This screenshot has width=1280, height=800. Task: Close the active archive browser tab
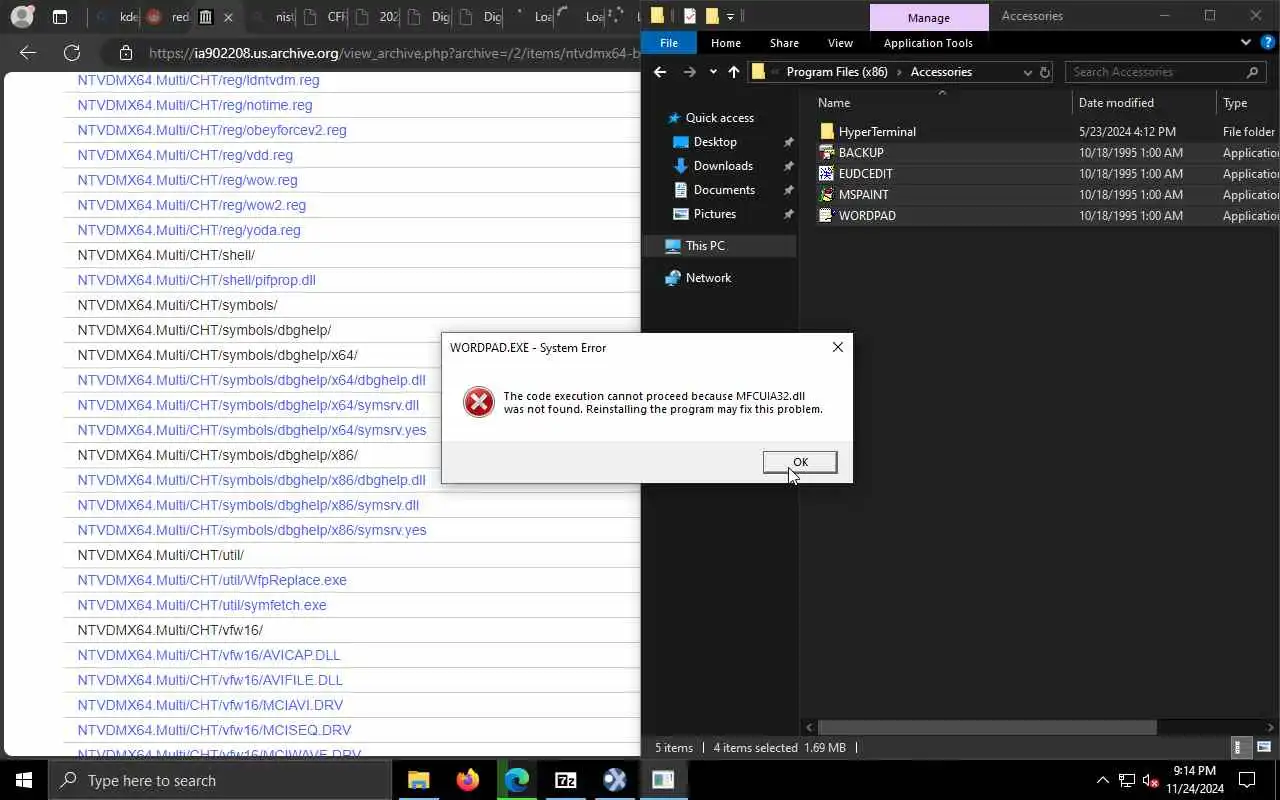click(229, 17)
